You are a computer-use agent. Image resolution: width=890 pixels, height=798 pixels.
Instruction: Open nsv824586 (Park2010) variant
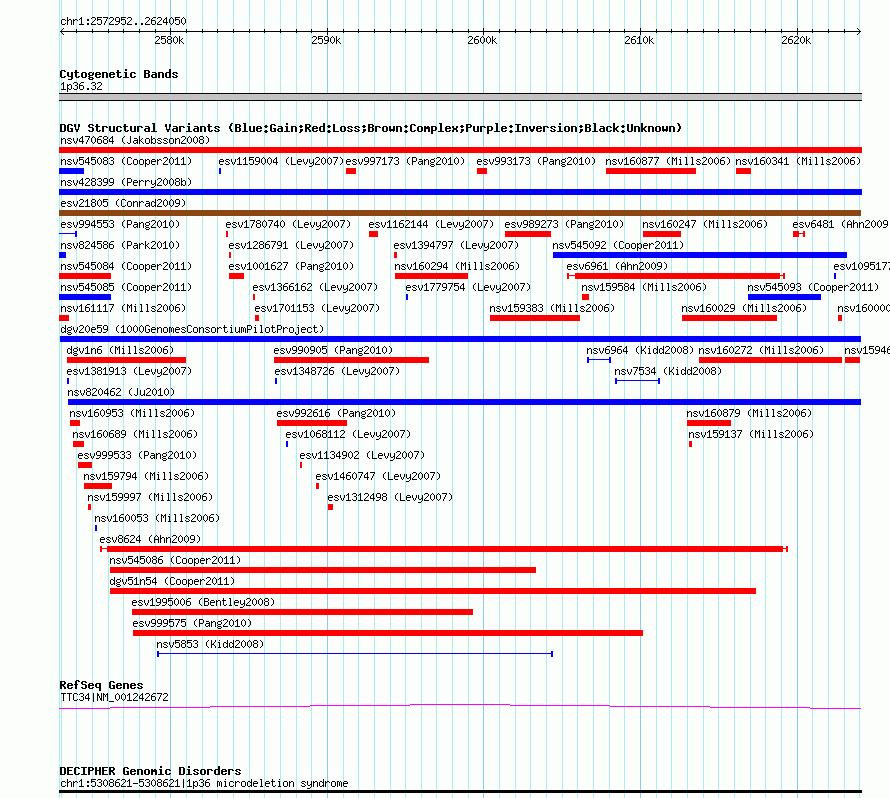point(62,255)
